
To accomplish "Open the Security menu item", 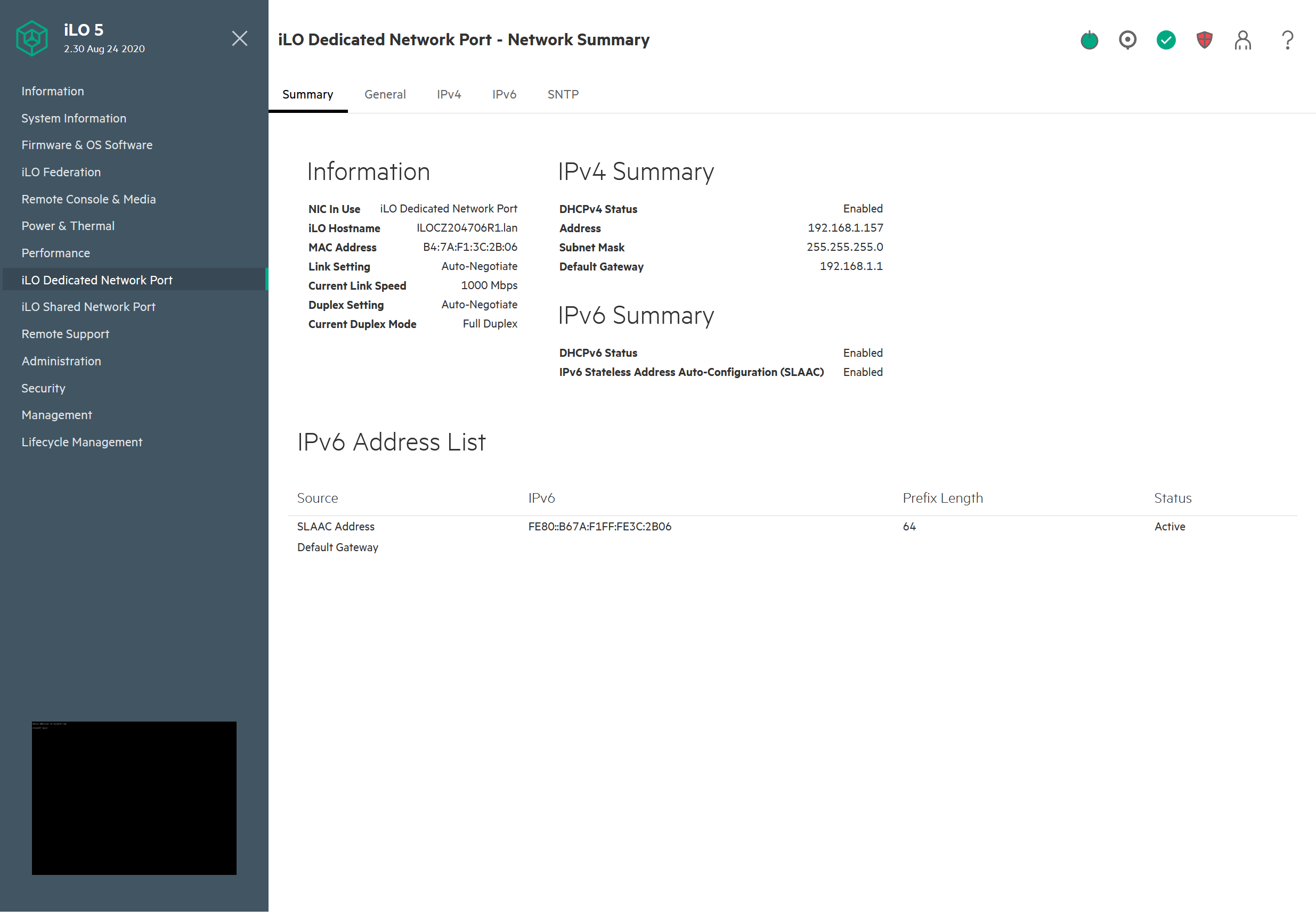I will click(x=44, y=388).
